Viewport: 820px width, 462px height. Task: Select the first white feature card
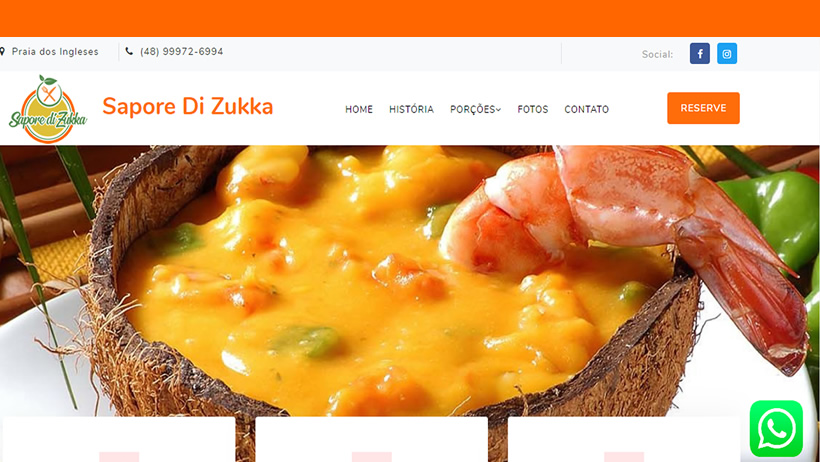click(119, 440)
